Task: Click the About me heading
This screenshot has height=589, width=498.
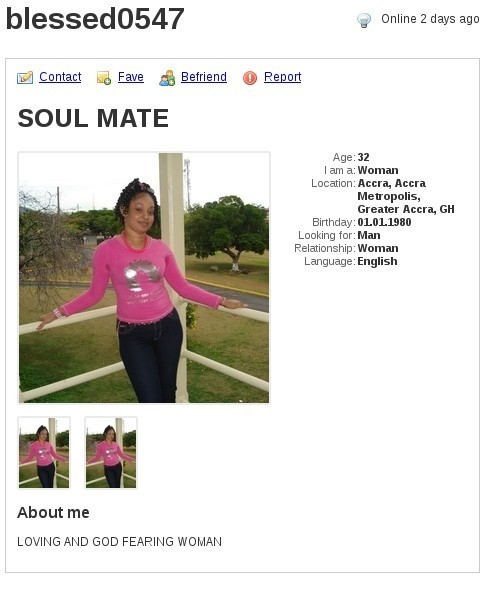Action: (53, 513)
